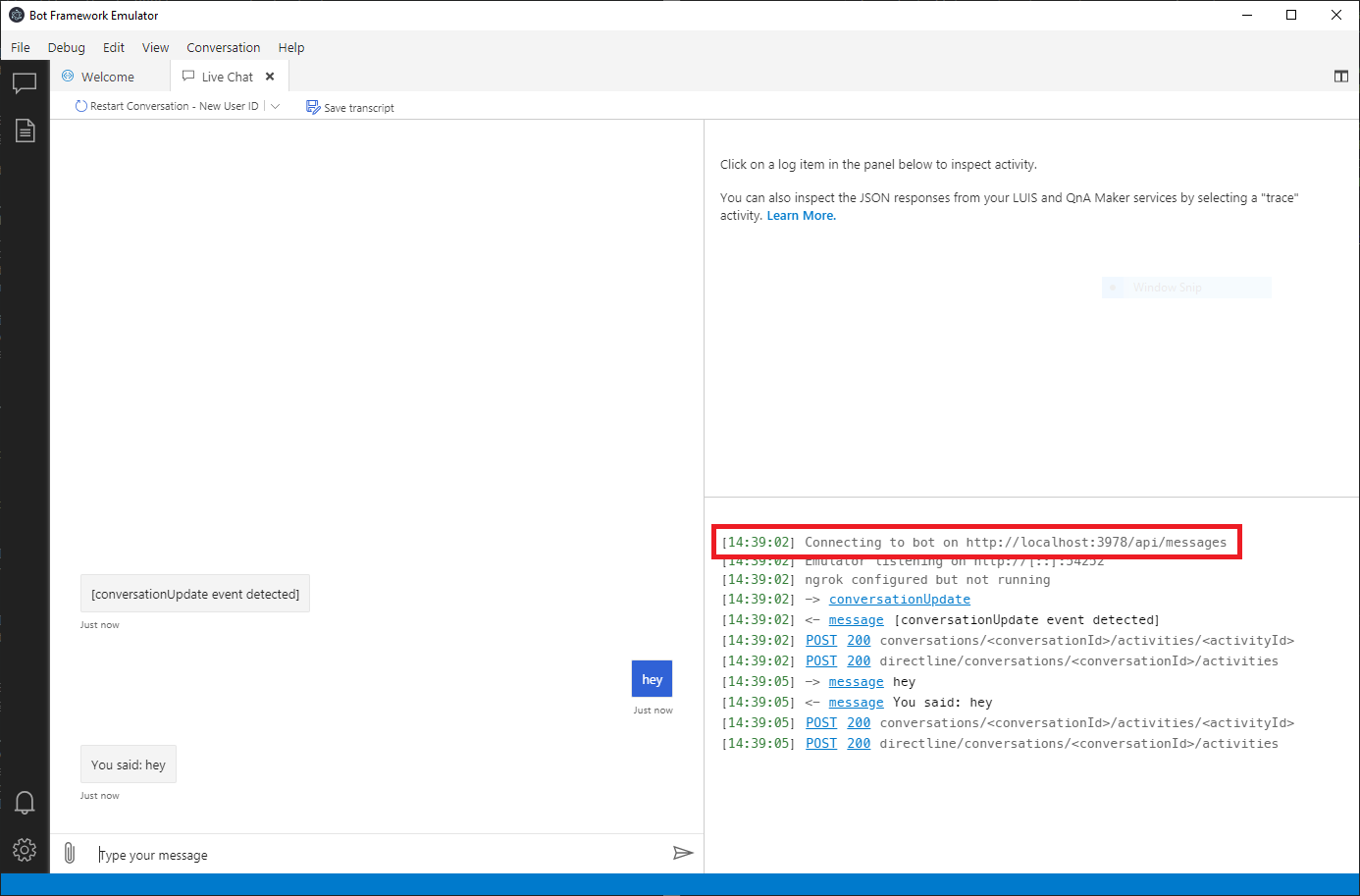This screenshot has width=1360, height=896.
Task: Click the Save transcript button label
Action: click(x=359, y=108)
